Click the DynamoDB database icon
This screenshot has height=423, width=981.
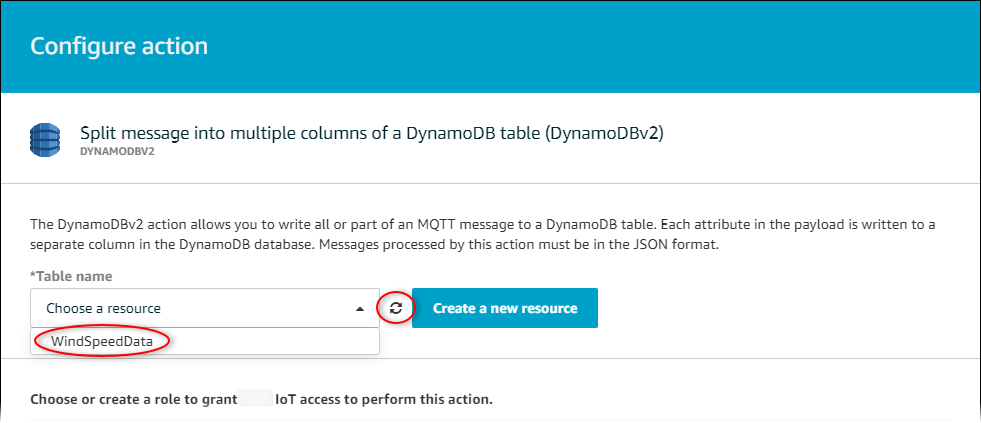[x=45, y=140]
